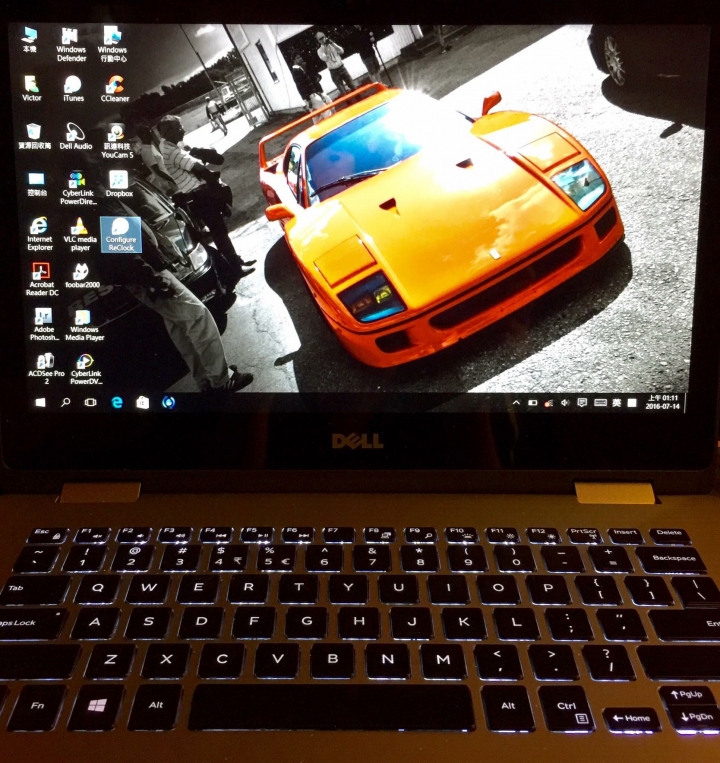The image size is (720, 763).
Task: Open the Adobe Photoshop shortcut
Action: pyautogui.click(x=44, y=324)
